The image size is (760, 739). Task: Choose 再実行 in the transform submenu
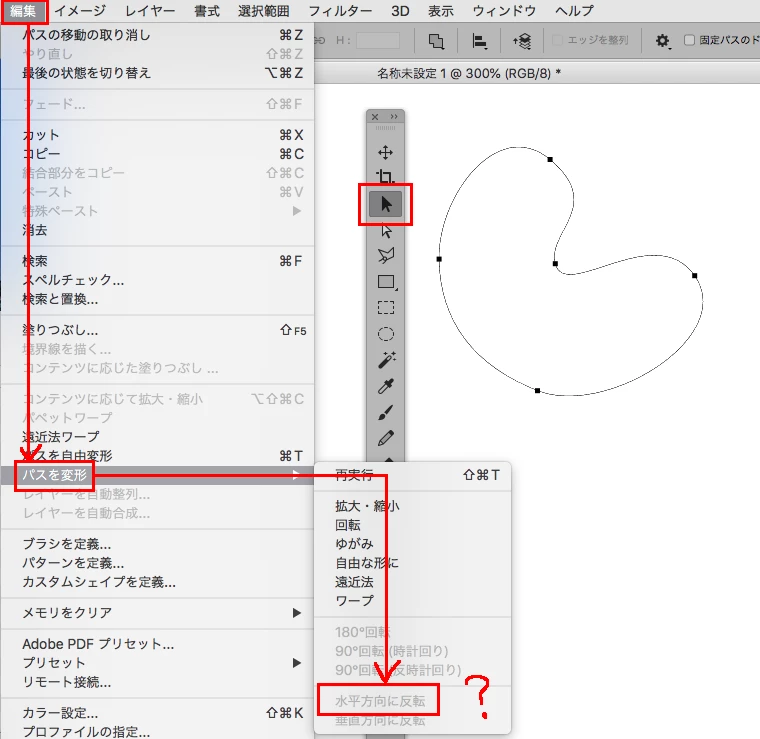[x=412, y=475]
